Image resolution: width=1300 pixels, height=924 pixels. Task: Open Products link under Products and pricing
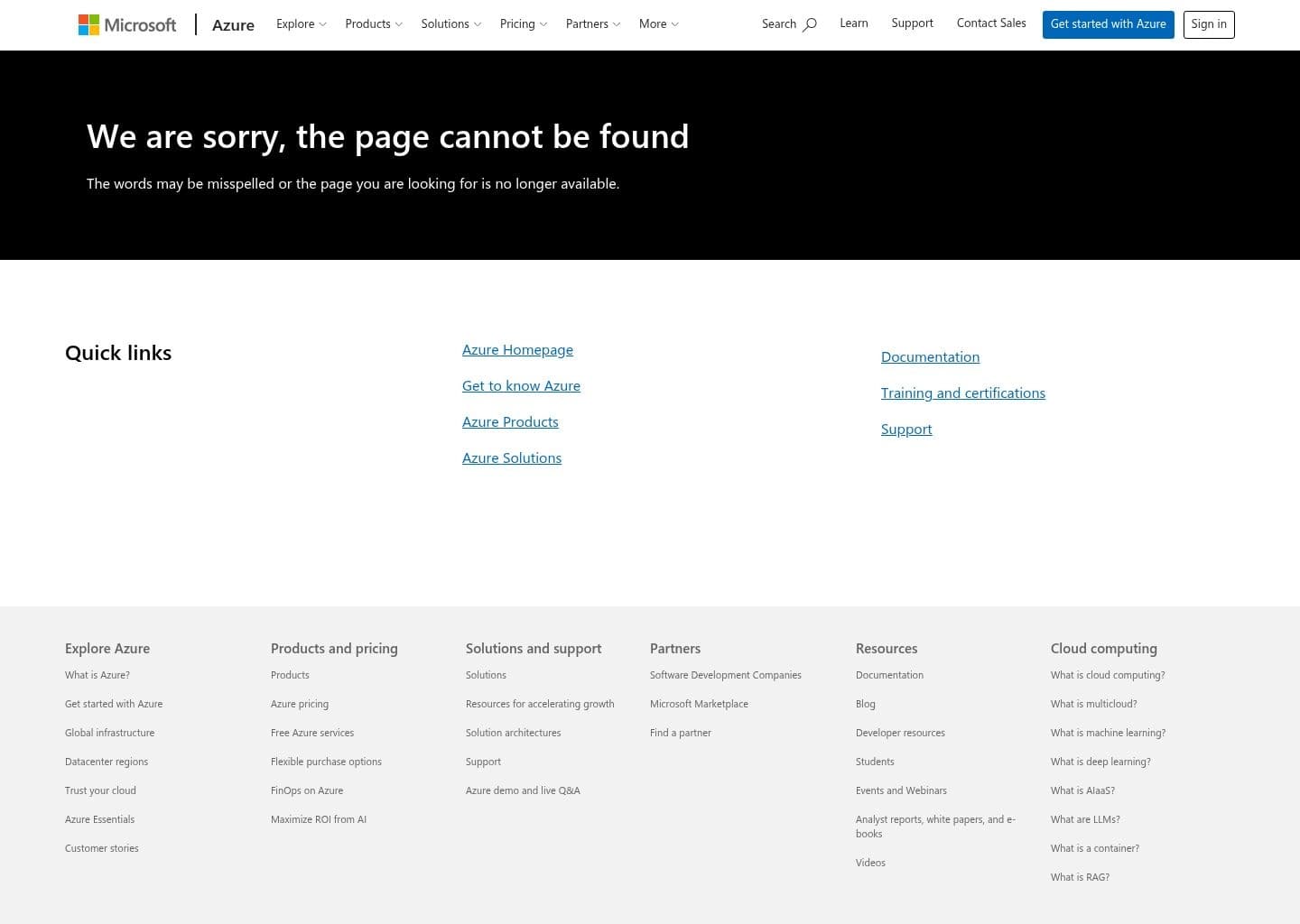coord(290,675)
